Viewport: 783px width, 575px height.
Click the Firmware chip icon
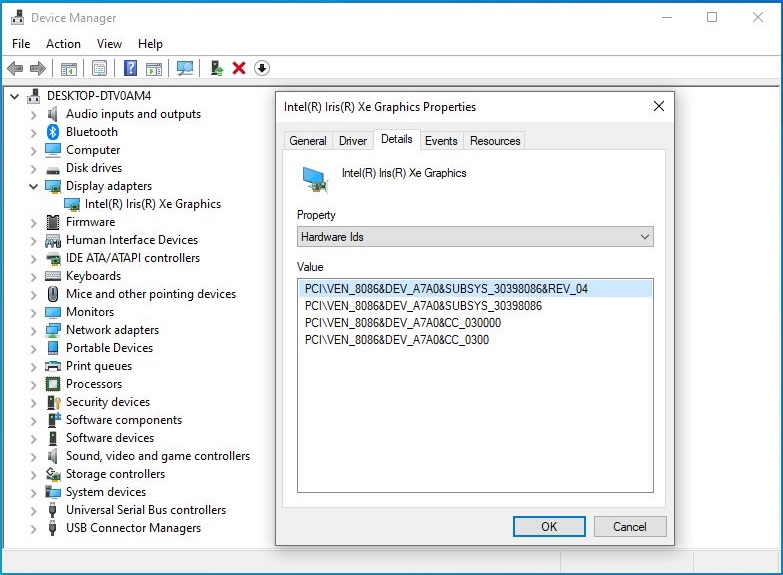(52, 222)
